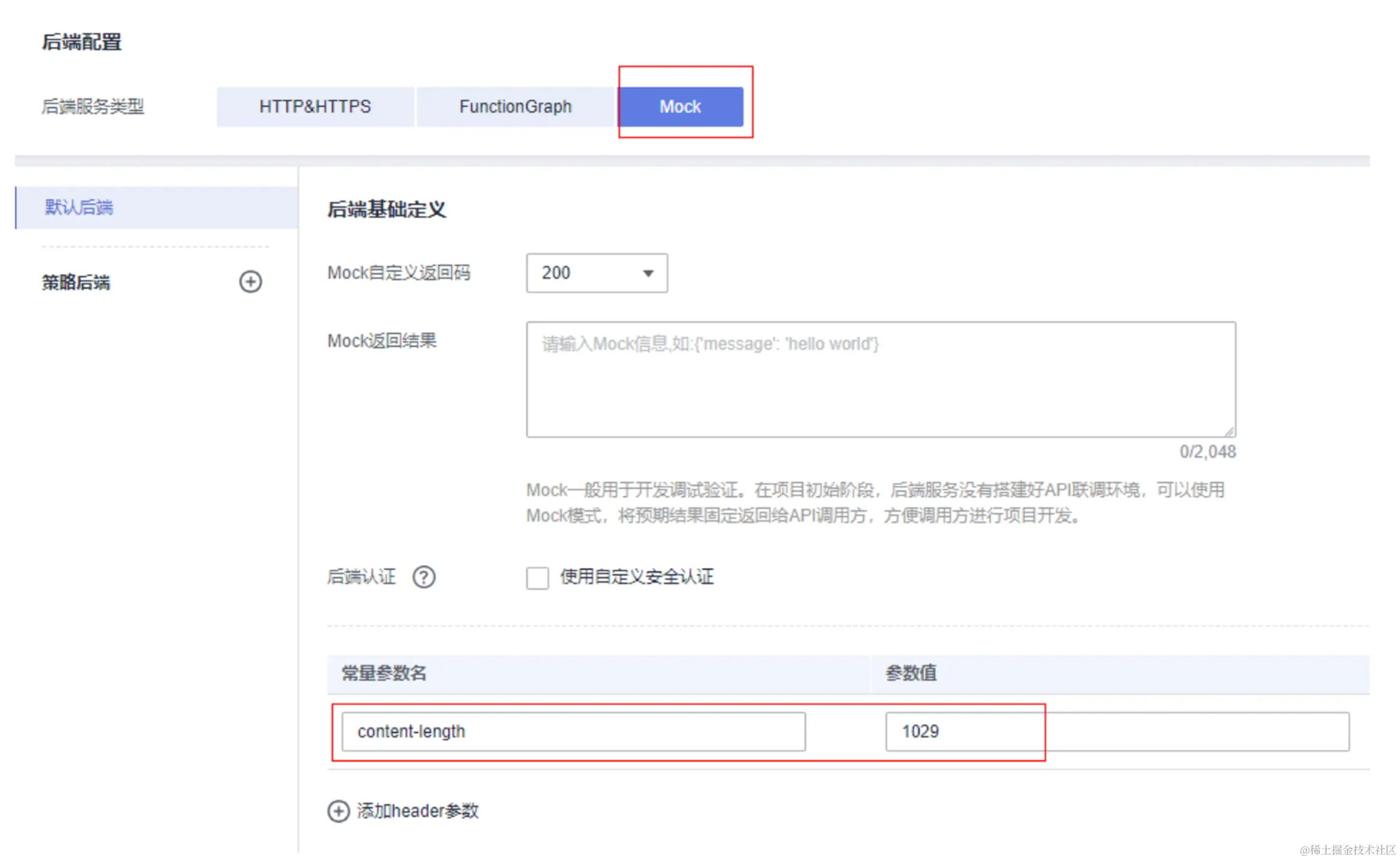Select the FunctionGraph backend type tab
Image resolution: width=1400 pixels, height=860 pixels.
coord(515,106)
